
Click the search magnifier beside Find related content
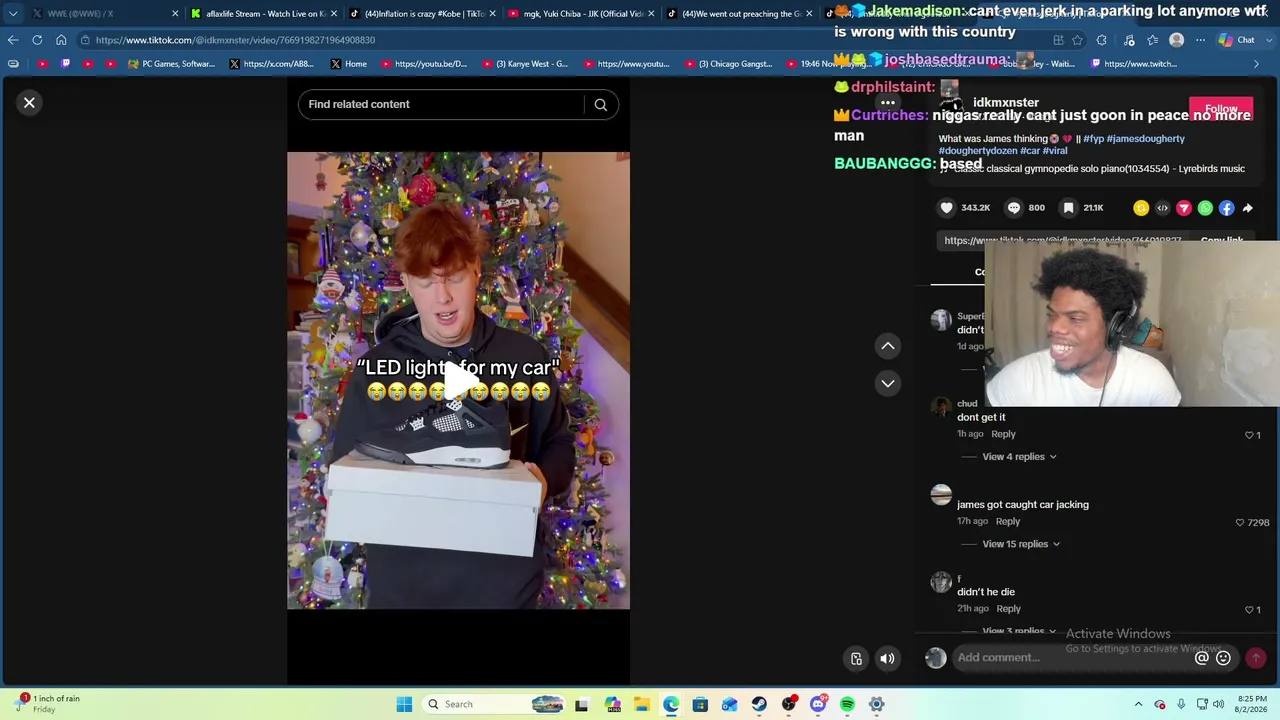click(x=600, y=104)
